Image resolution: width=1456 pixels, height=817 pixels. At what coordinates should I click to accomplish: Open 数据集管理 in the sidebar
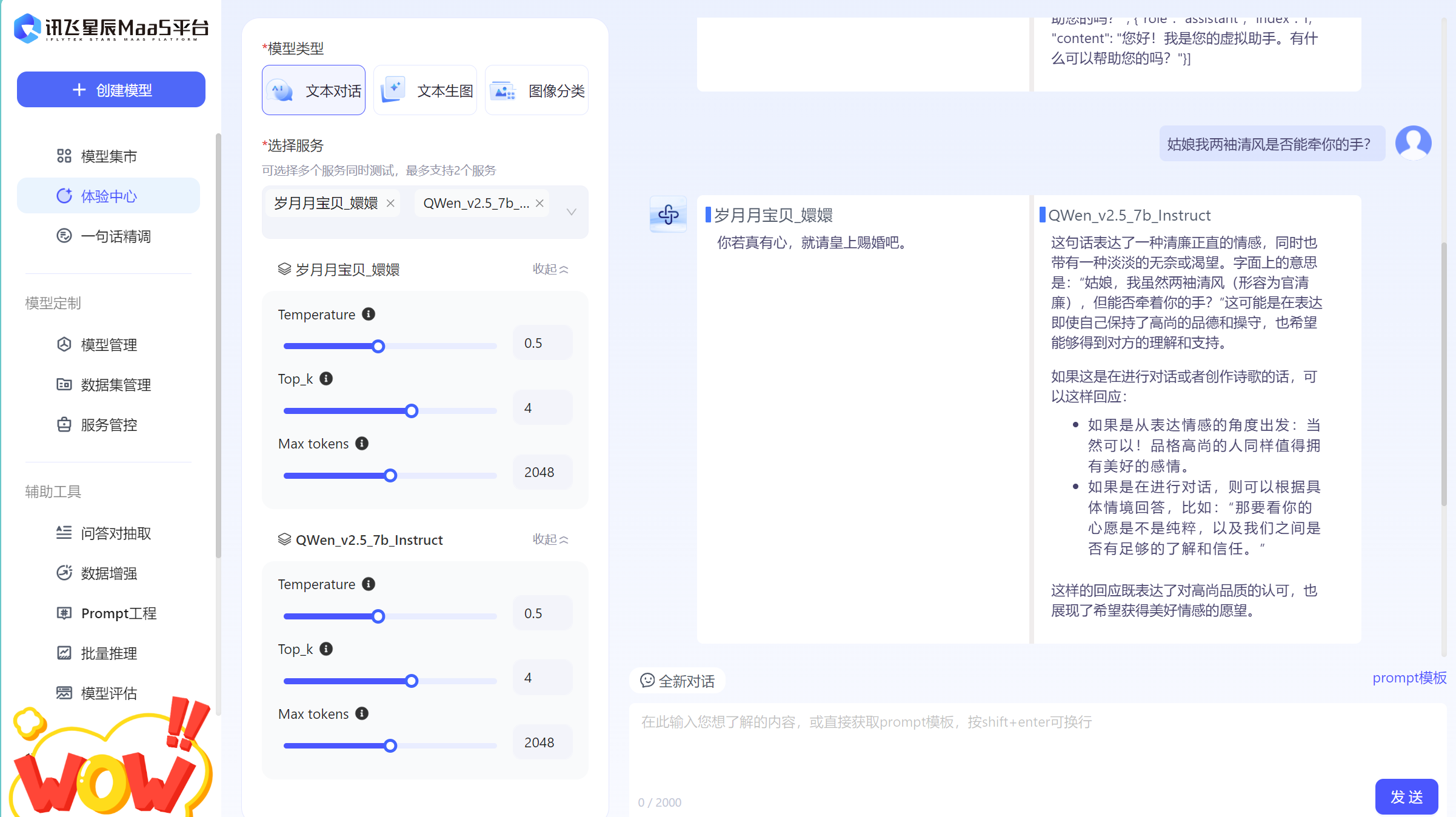point(109,384)
